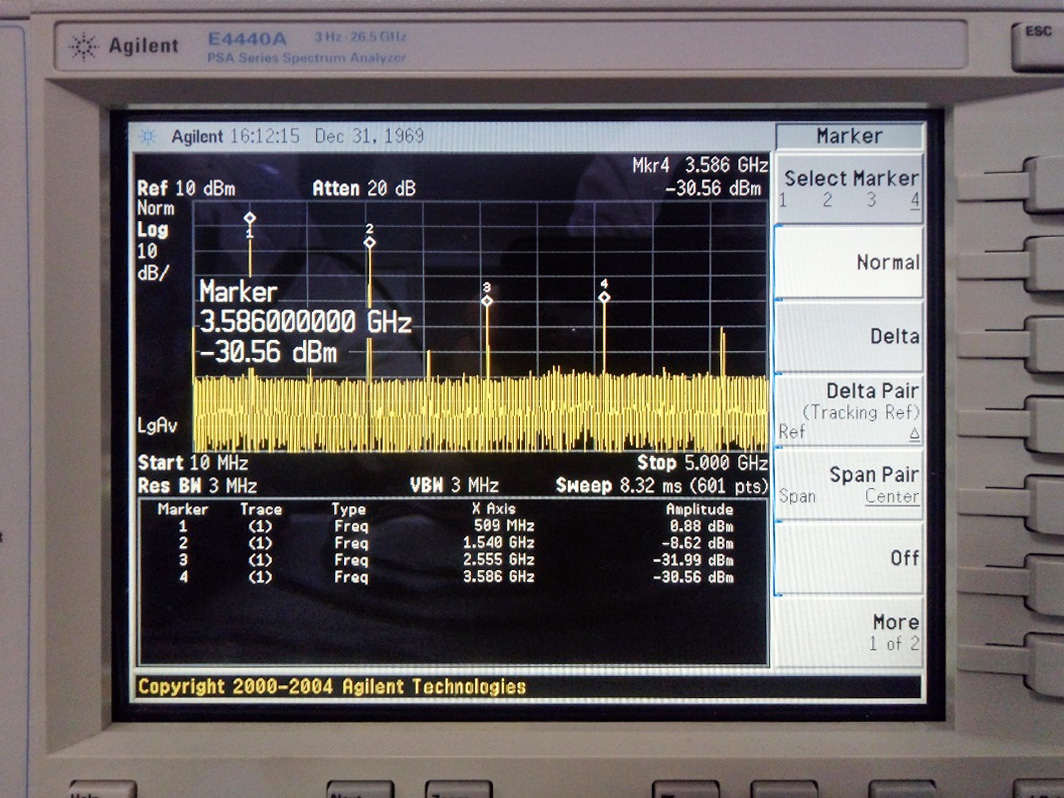Select the Normal marker softkey
Screen dimensions: 1064x798
point(849,262)
